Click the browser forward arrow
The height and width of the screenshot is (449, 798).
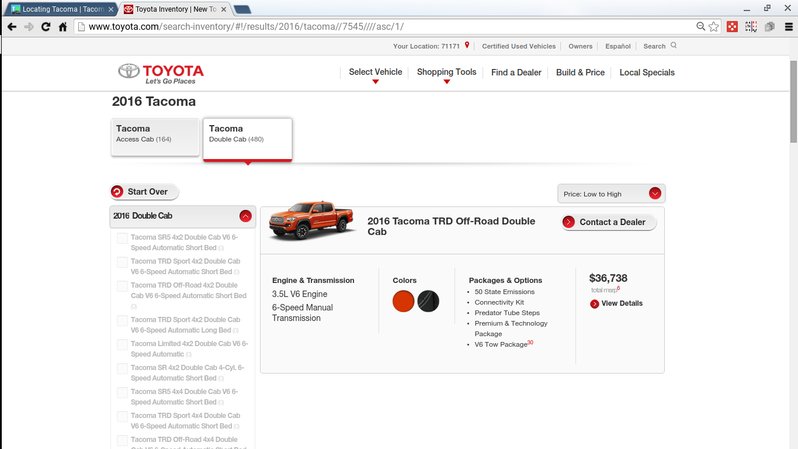coord(29,26)
